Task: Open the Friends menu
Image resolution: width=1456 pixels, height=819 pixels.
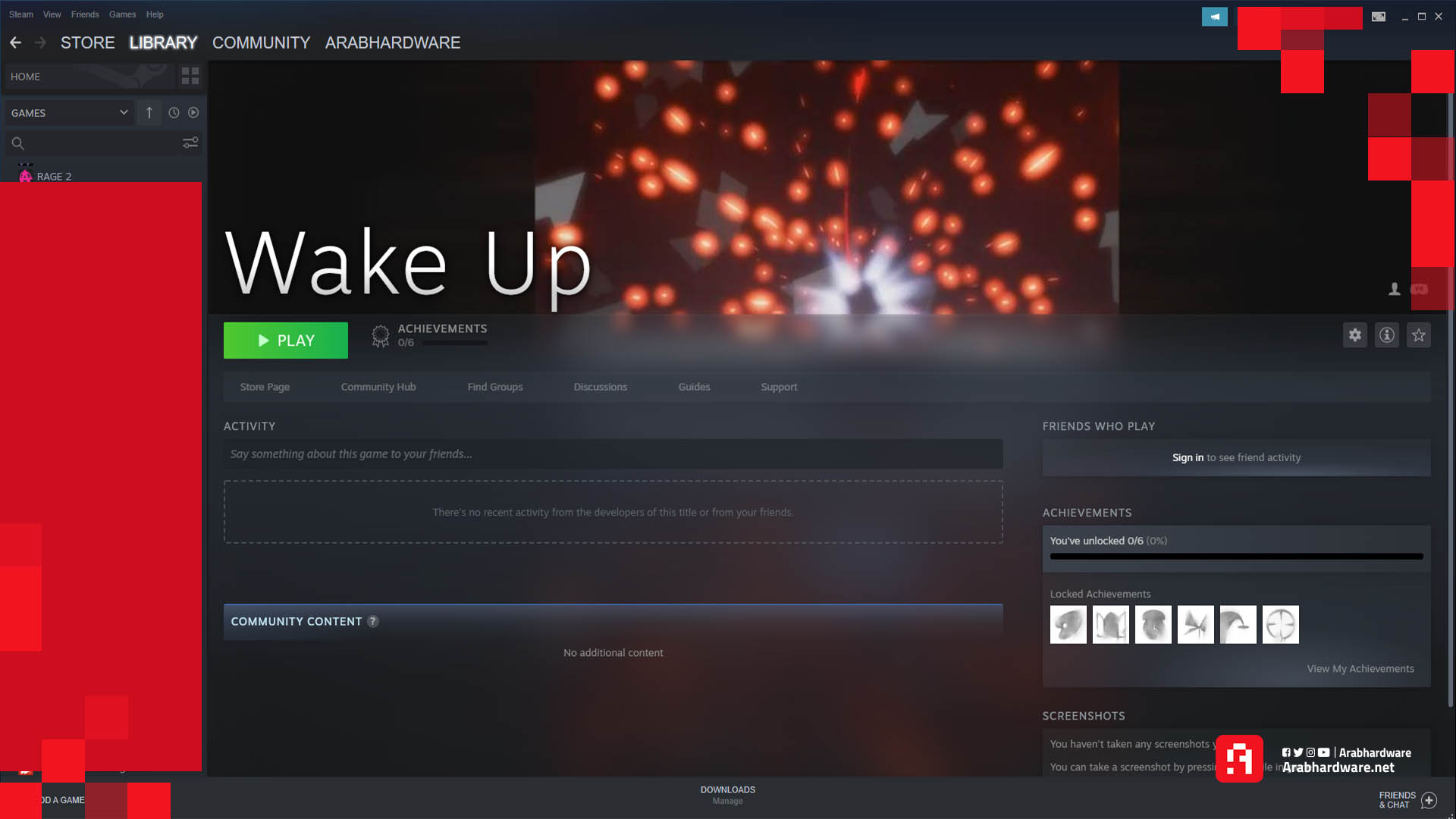Action: 85,14
